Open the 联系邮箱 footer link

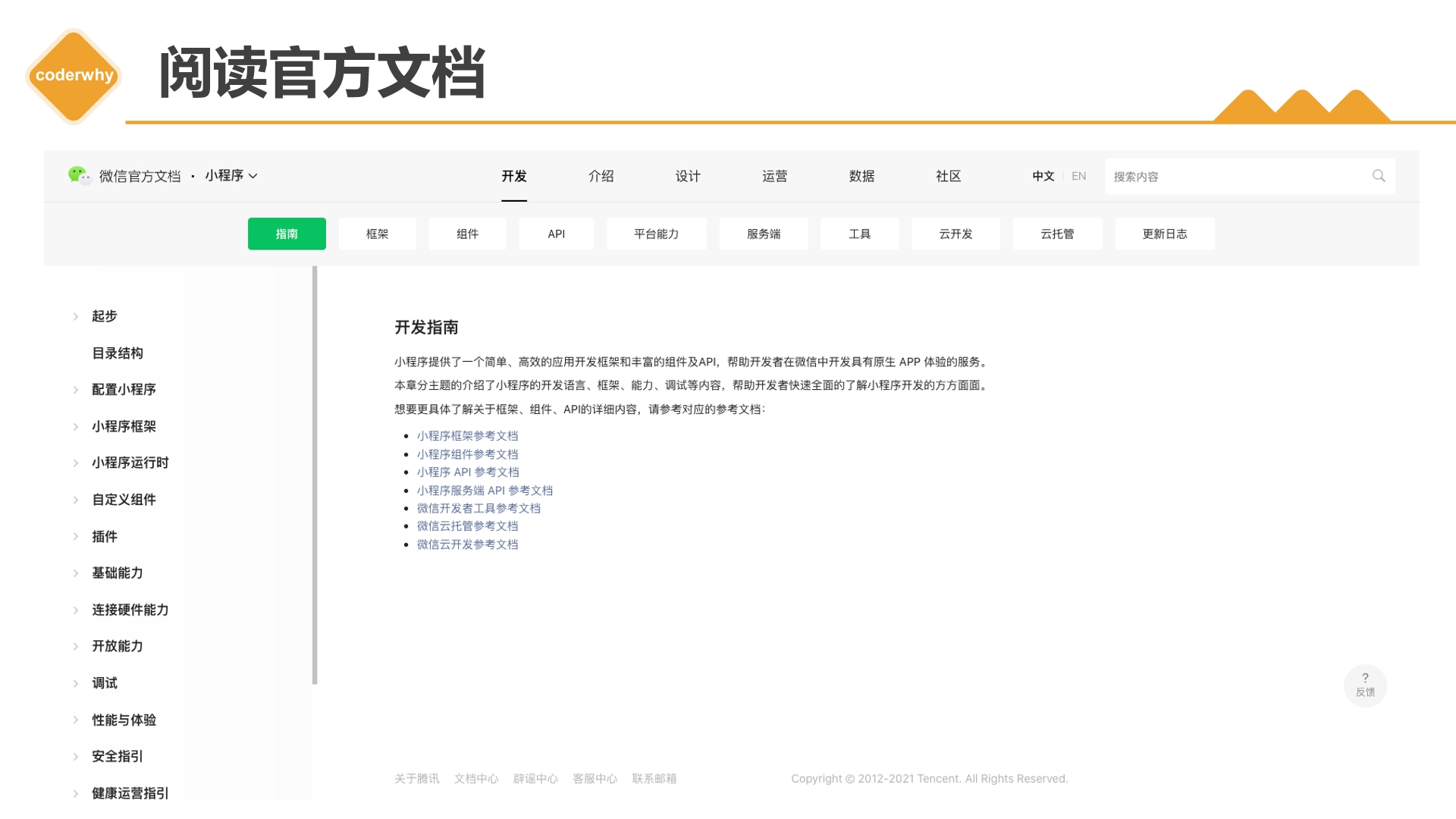pos(654,779)
